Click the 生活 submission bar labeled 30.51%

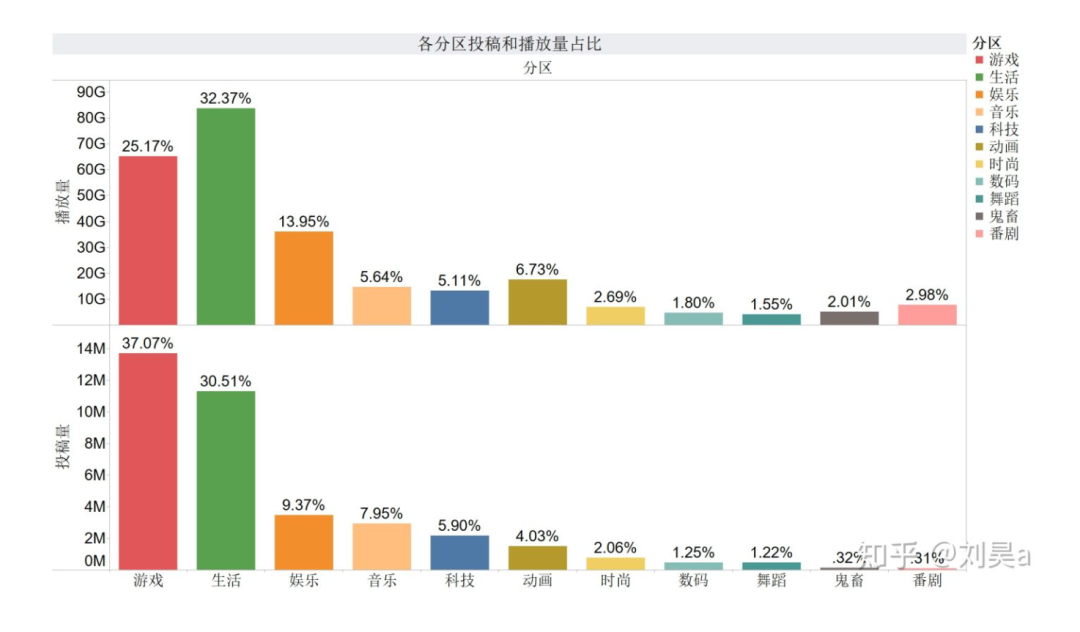(226, 480)
